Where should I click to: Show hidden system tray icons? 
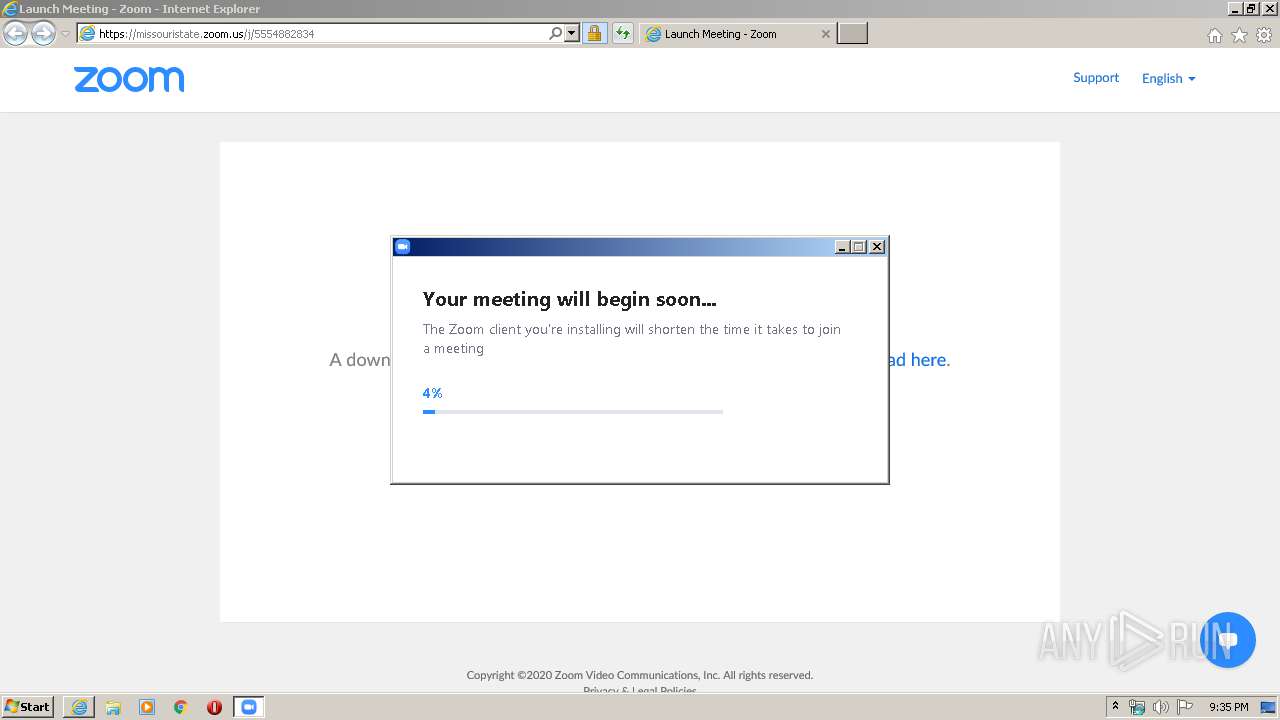(1115, 706)
